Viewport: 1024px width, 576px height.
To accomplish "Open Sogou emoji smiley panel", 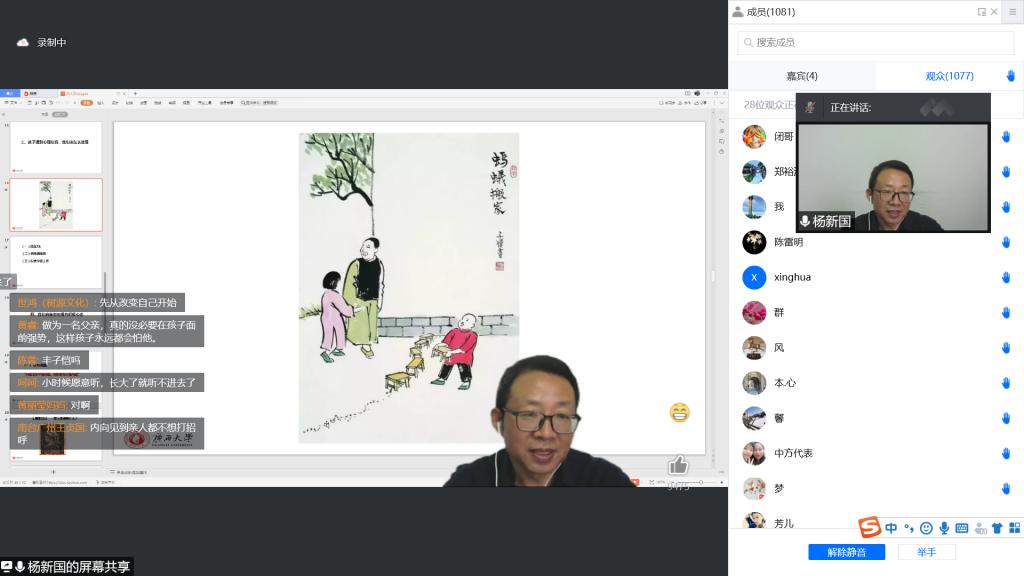I will click(x=926, y=528).
